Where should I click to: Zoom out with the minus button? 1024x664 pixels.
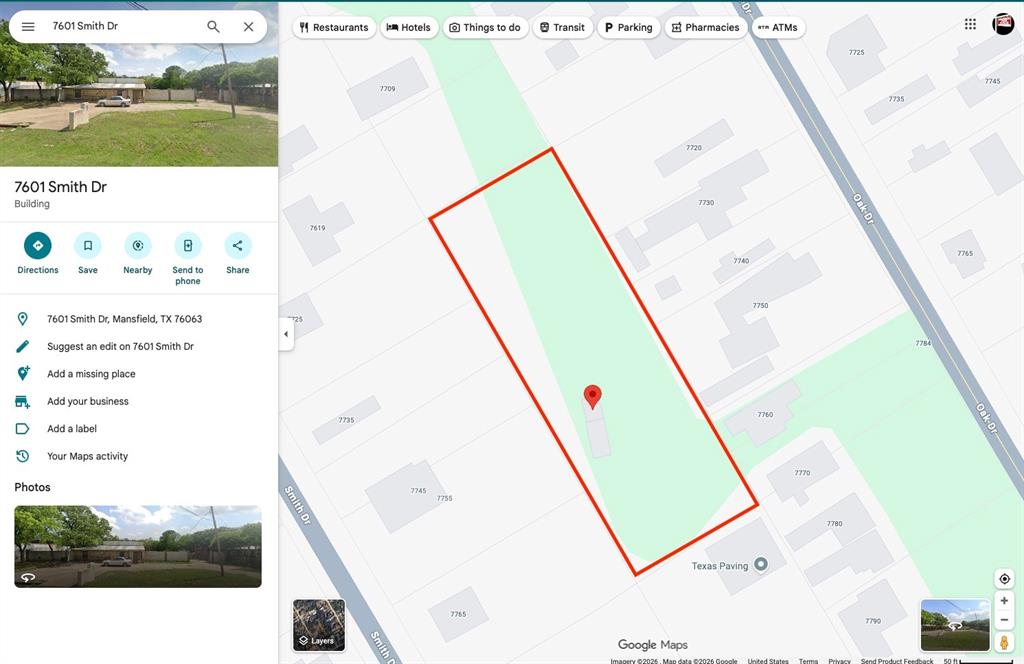click(x=1004, y=620)
